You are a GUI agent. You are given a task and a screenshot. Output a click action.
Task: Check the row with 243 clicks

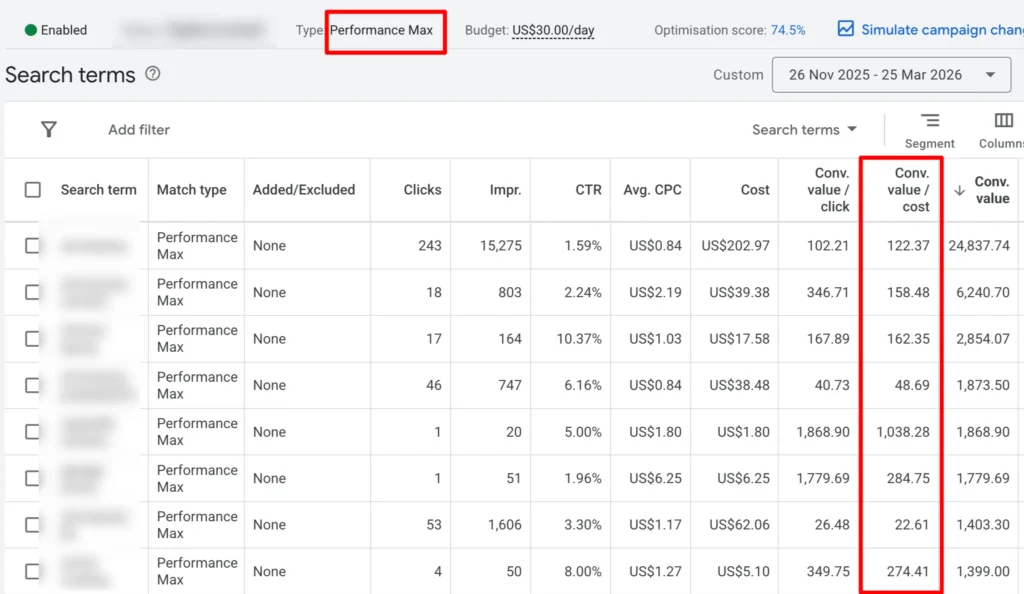click(x=33, y=246)
